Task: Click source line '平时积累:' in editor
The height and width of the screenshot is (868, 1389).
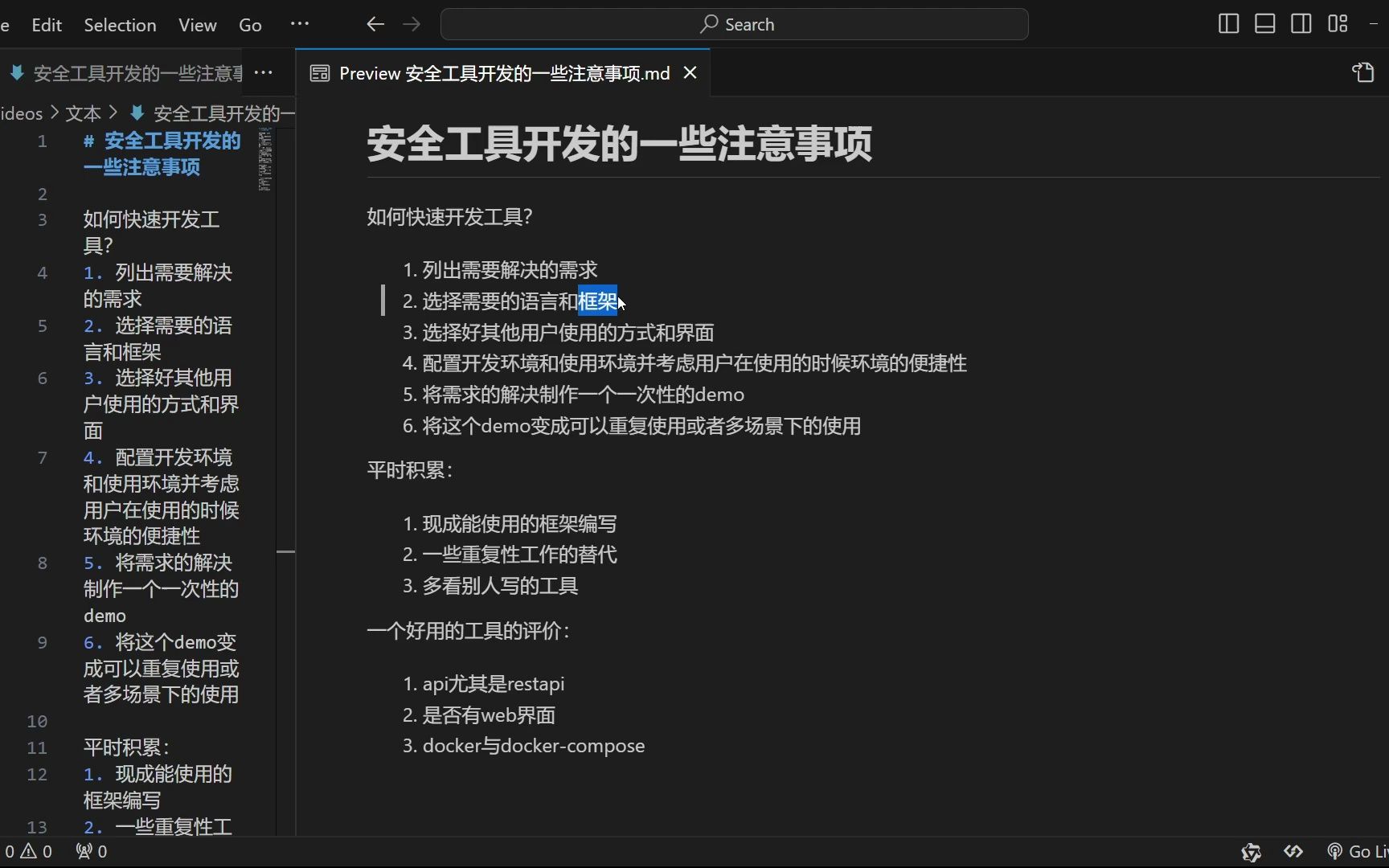Action: [126, 747]
